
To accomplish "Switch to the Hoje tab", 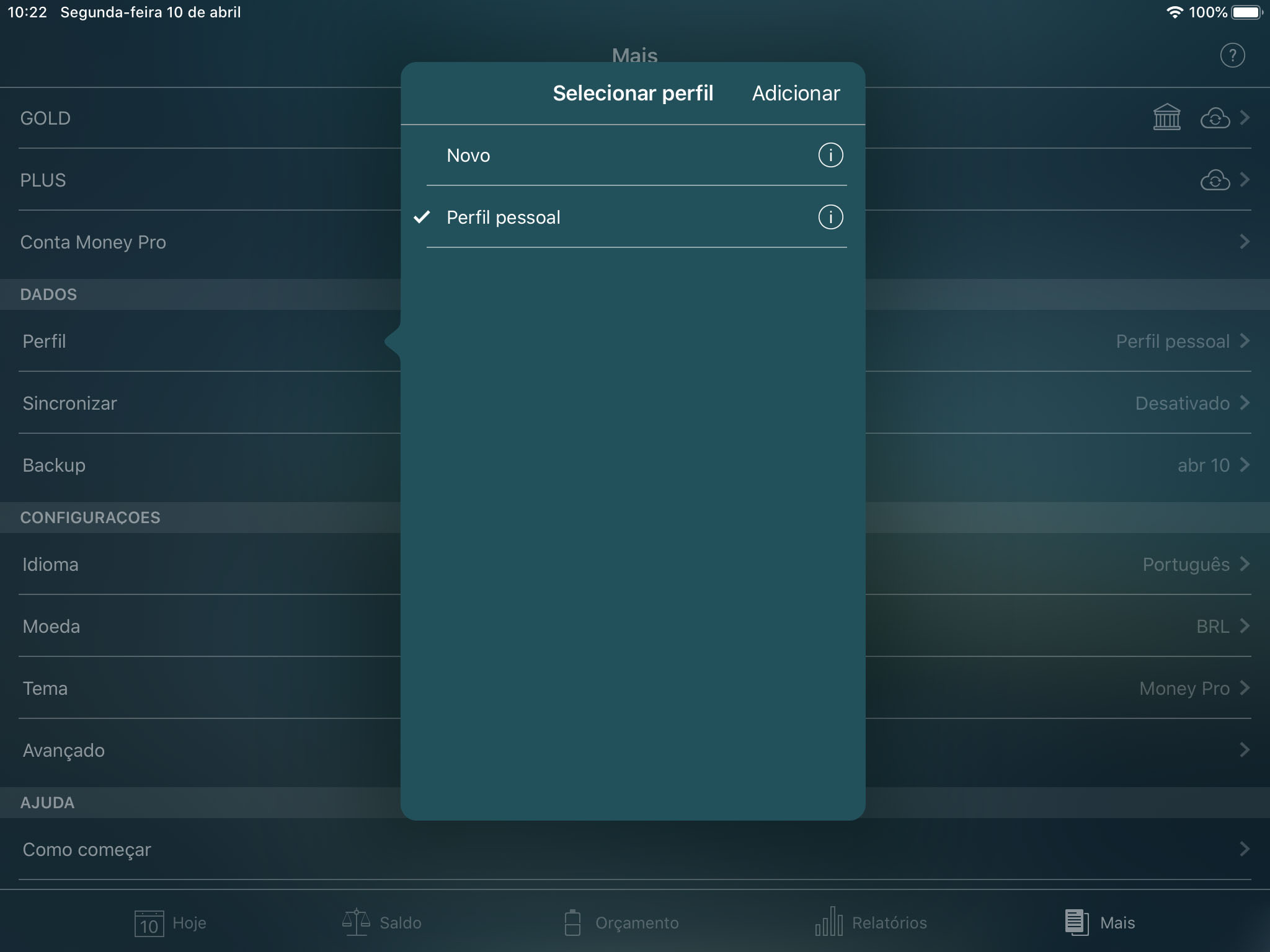I will click(171, 923).
